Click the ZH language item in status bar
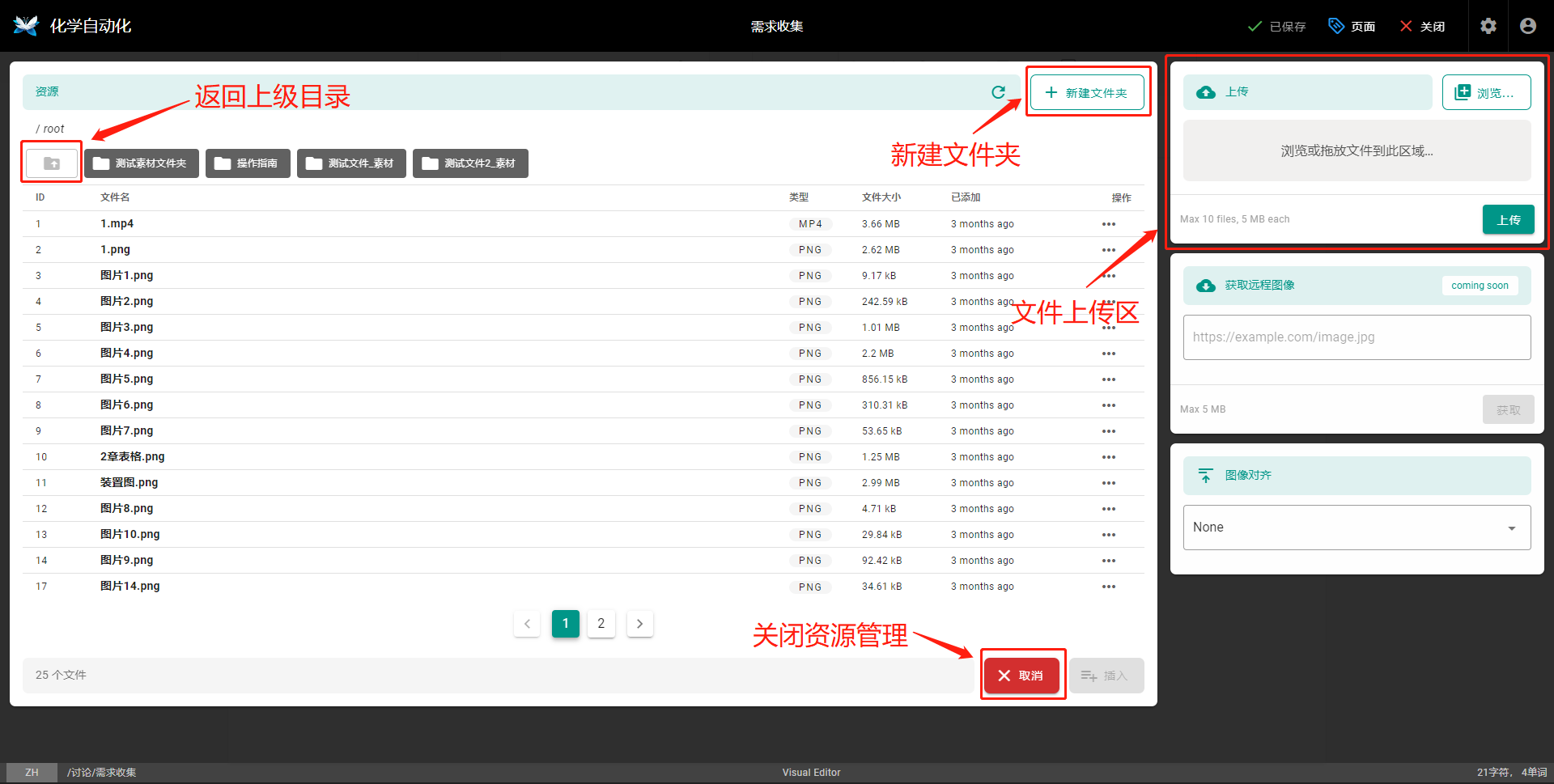1554x784 pixels. coord(31,771)
